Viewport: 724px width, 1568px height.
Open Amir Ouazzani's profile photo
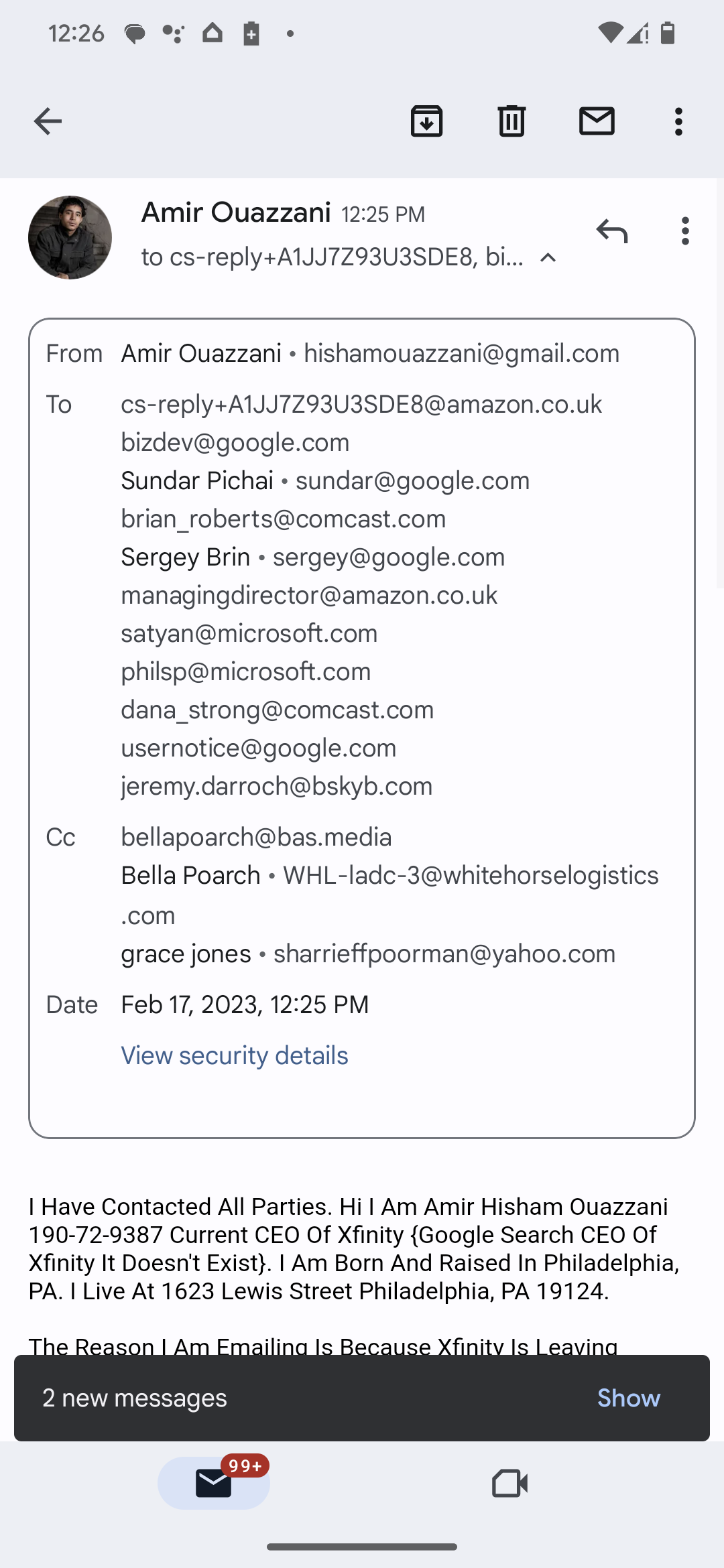[x=70, y=237]
